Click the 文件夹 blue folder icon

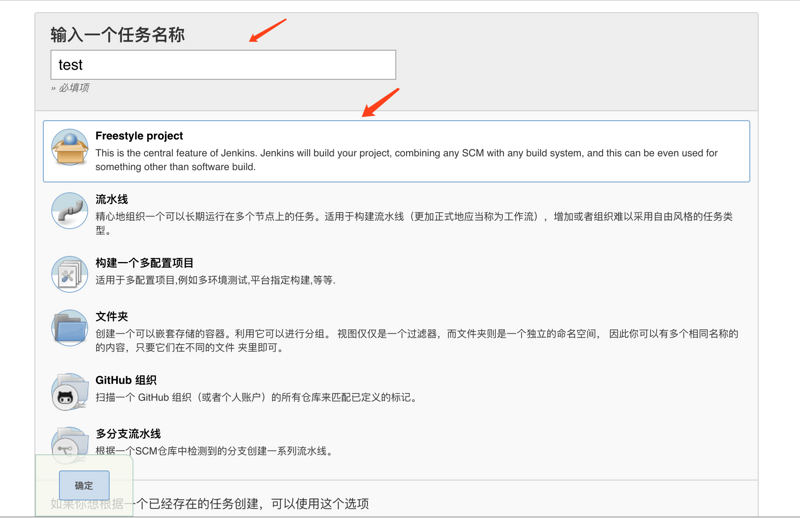(x=69, y=328)
